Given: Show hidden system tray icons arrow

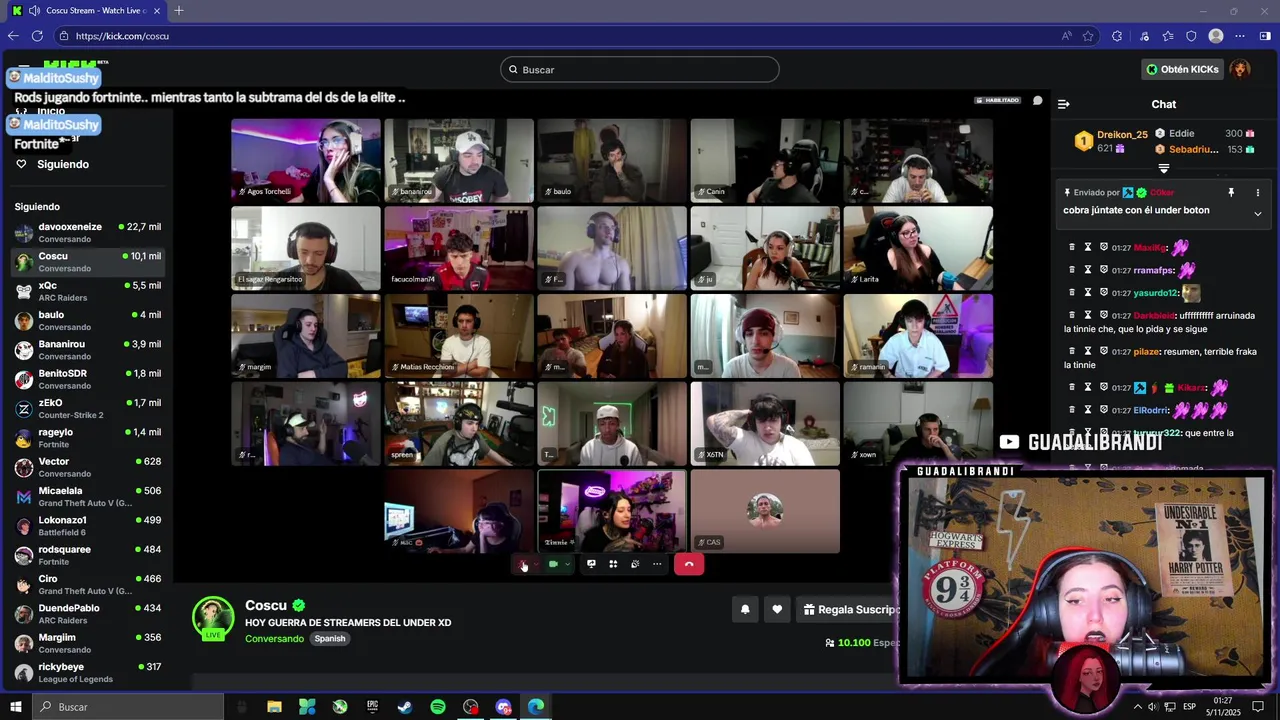Looking at the screenshot, I should (1138, 707).
